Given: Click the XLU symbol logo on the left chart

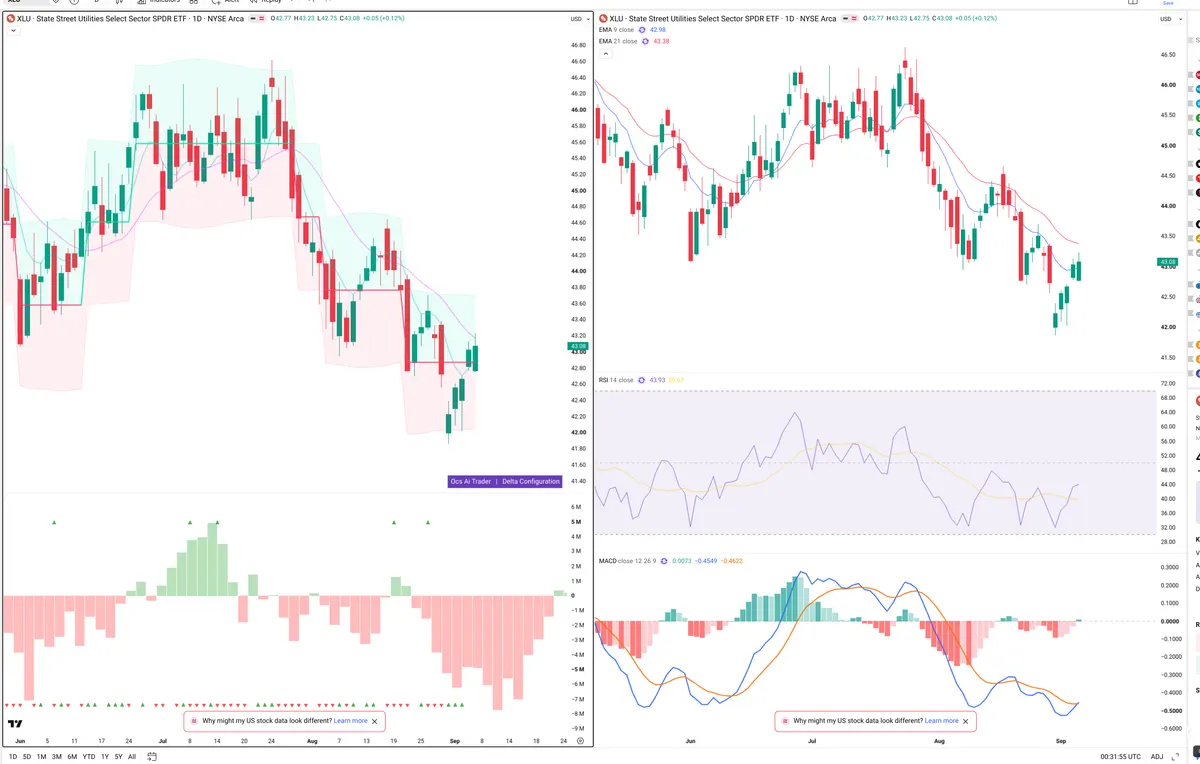Looking at the screenshot, I should coord(11,19).
